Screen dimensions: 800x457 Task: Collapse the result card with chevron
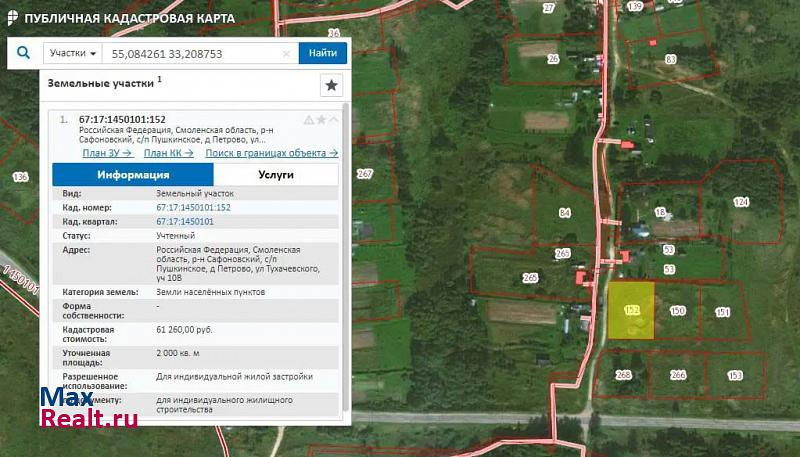333,120
